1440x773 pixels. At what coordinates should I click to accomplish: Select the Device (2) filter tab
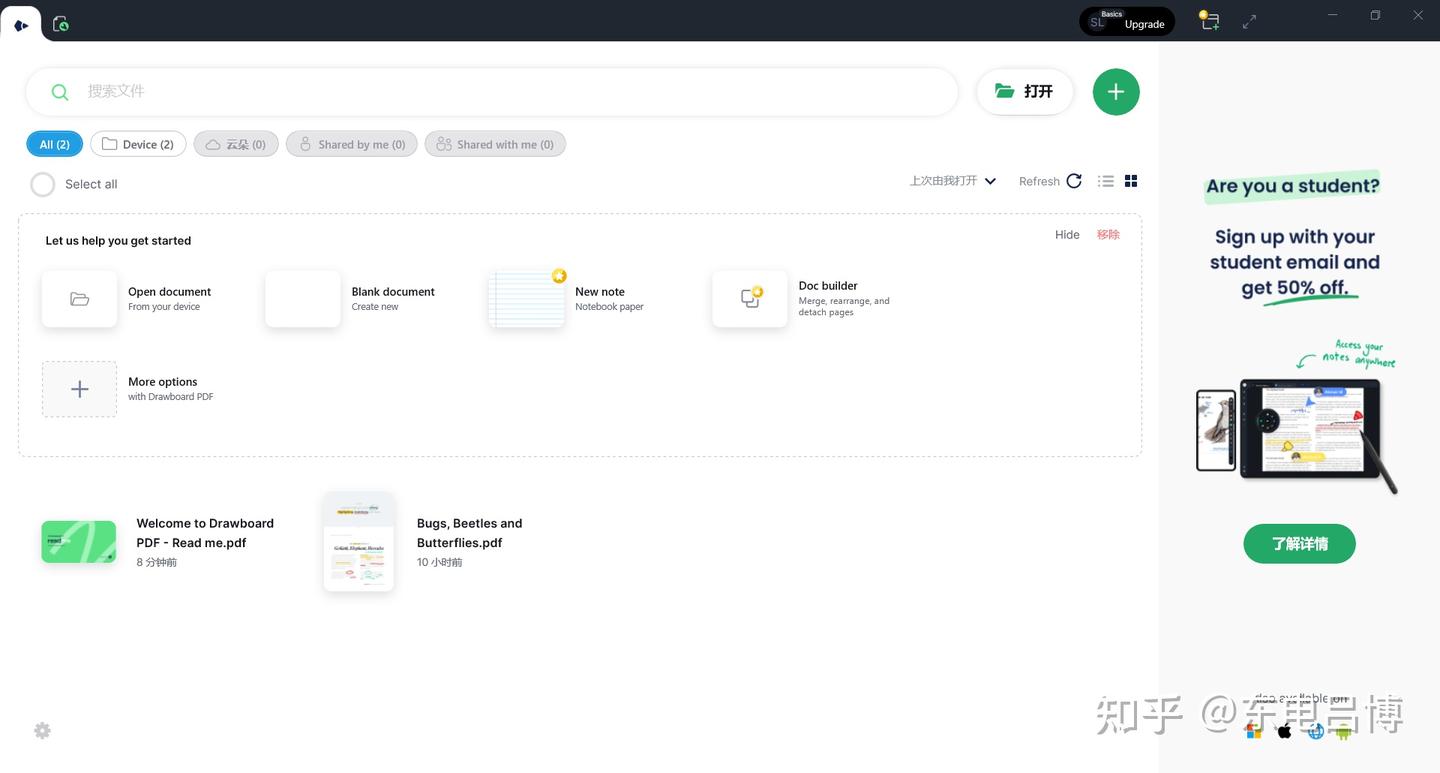tap(138, 144)
